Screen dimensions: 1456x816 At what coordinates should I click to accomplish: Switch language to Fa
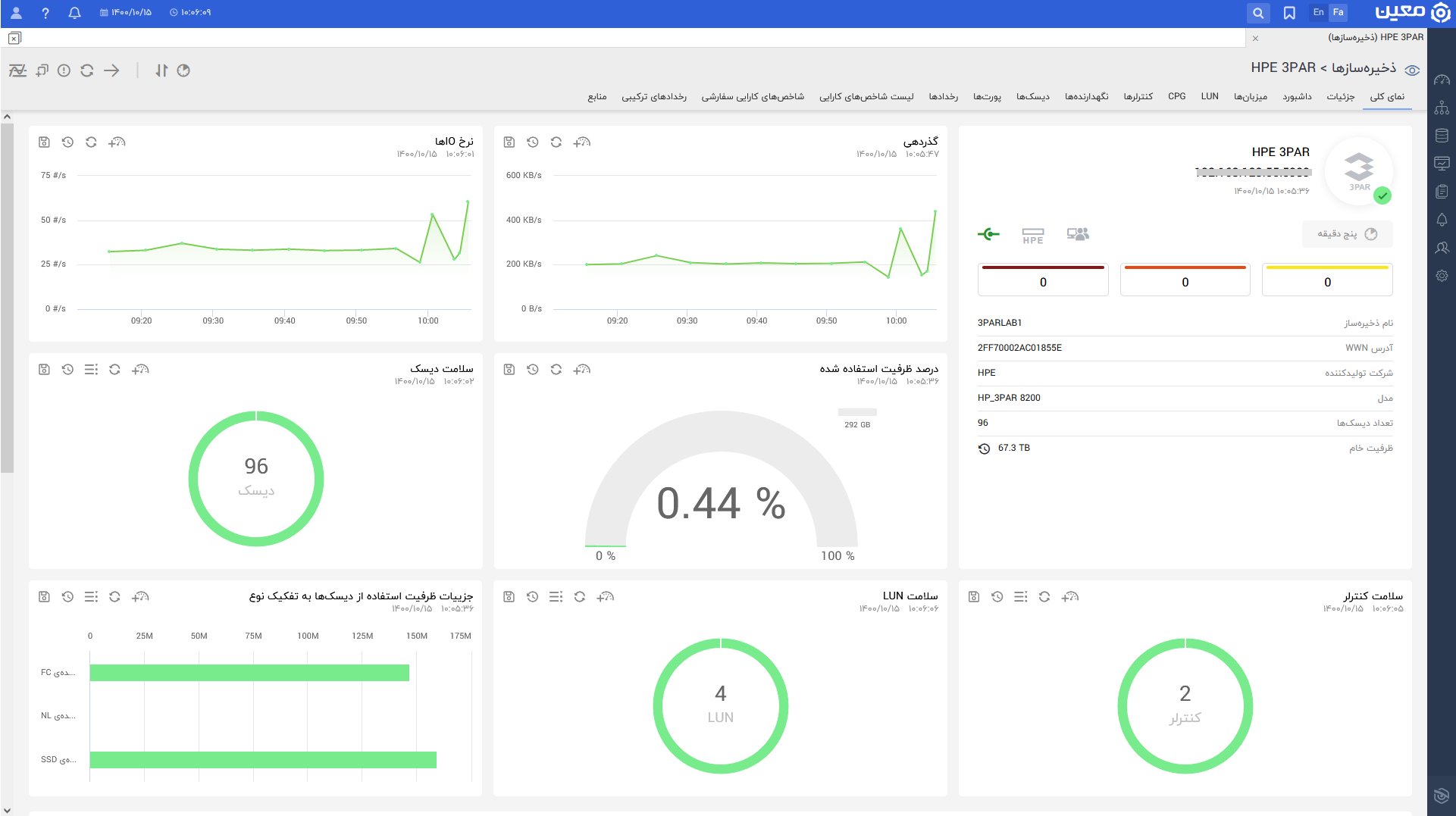pyautogui.click(x=1339, y=12)
